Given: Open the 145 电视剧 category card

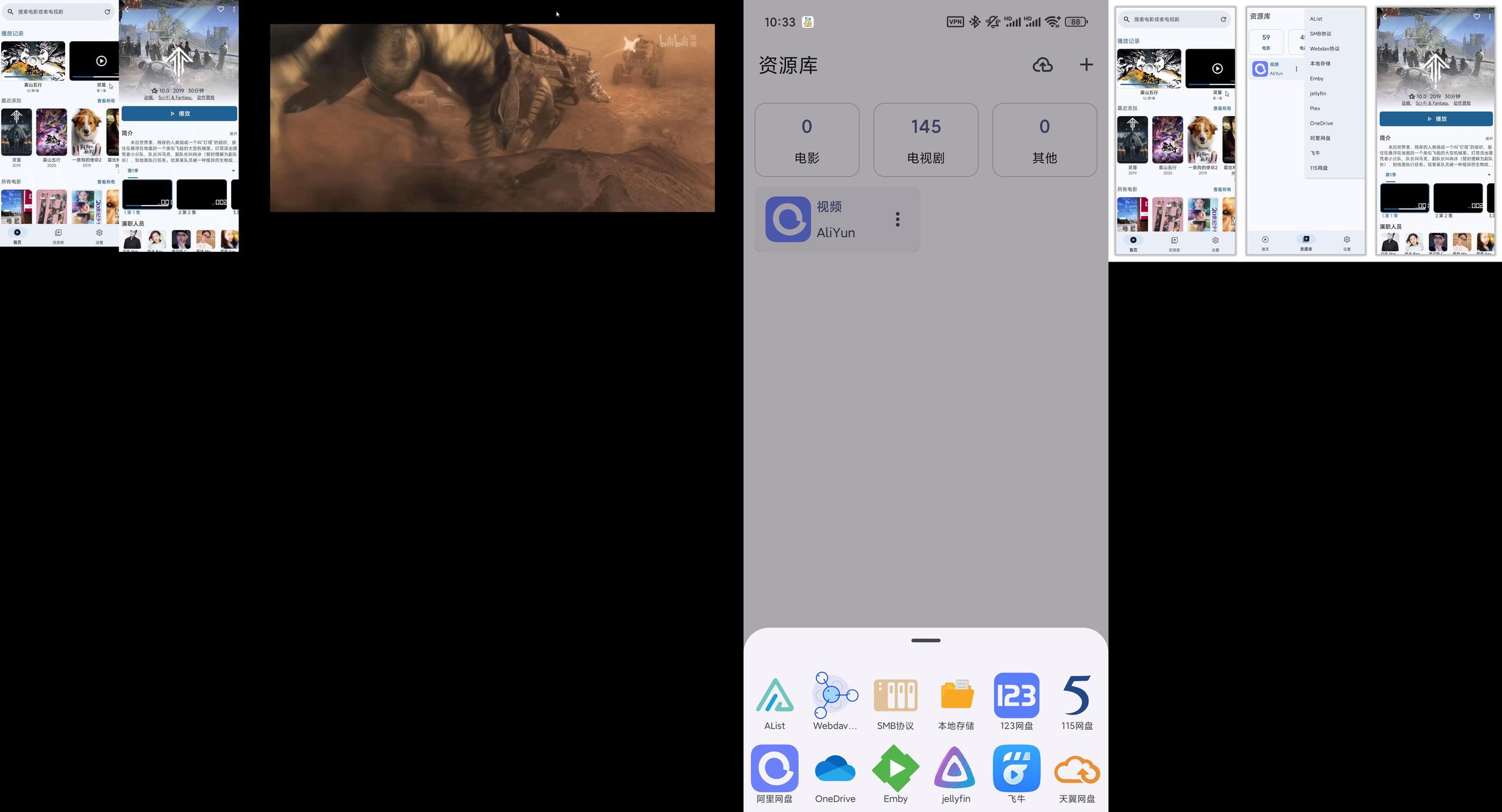Looking at the screenshot, I should pyautogui.click(x=925, y=140).
